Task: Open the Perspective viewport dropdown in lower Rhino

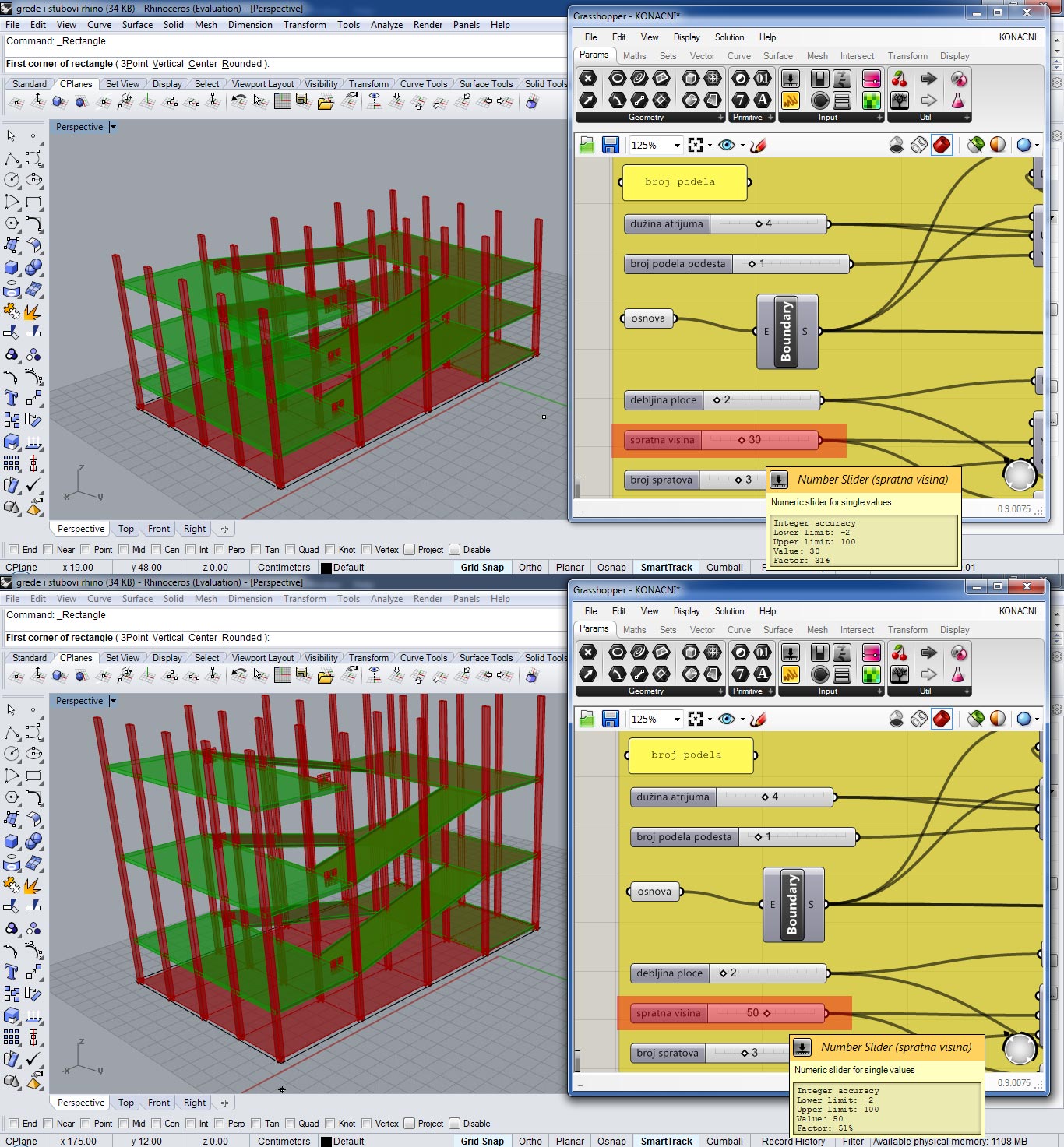Action: coord(113,701)
